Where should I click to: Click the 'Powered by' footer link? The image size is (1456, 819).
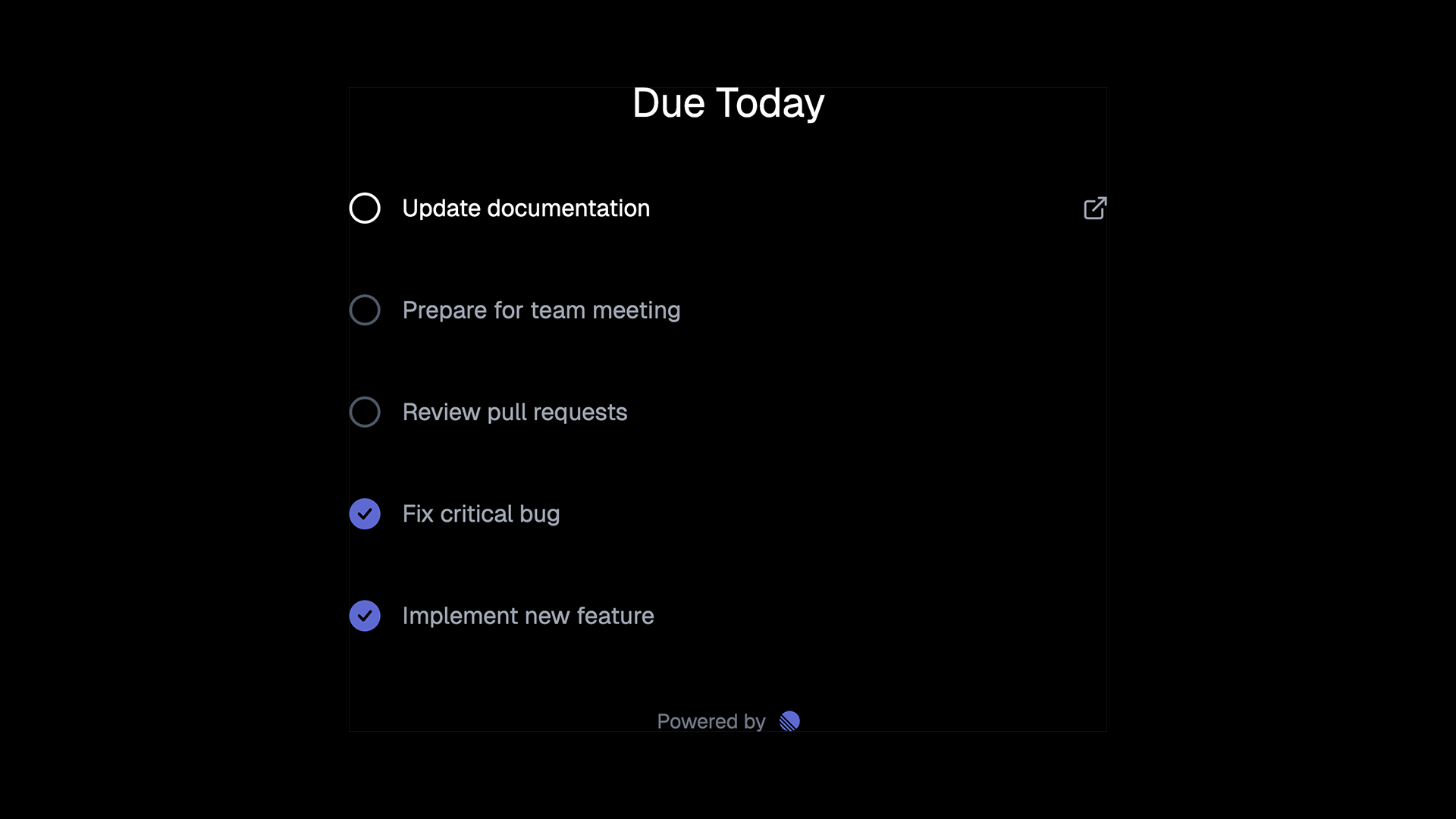pyautogui.click(x=711, y=721)
